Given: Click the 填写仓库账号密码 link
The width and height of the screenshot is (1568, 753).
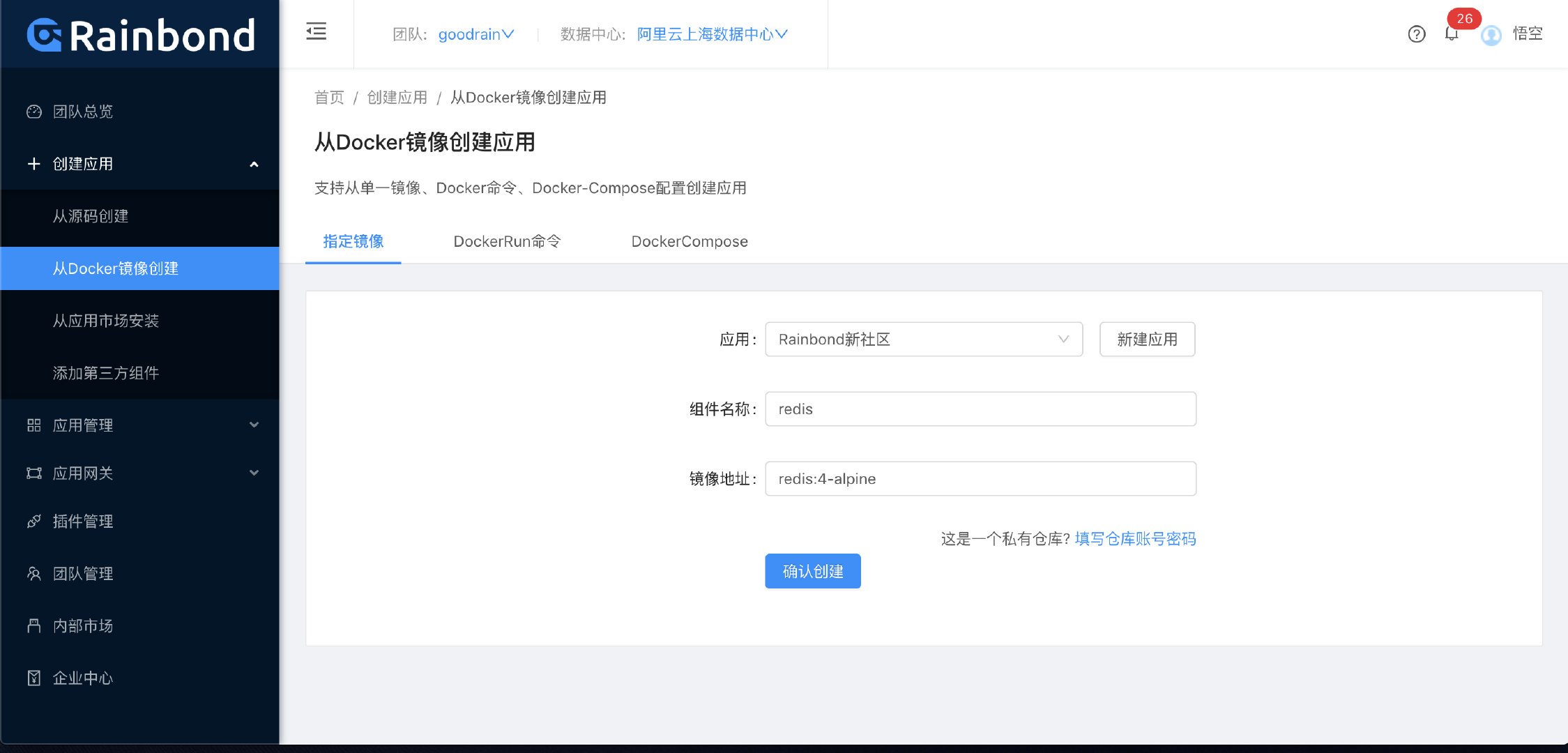Looking at the screenshot, I should click(1135, 538).
